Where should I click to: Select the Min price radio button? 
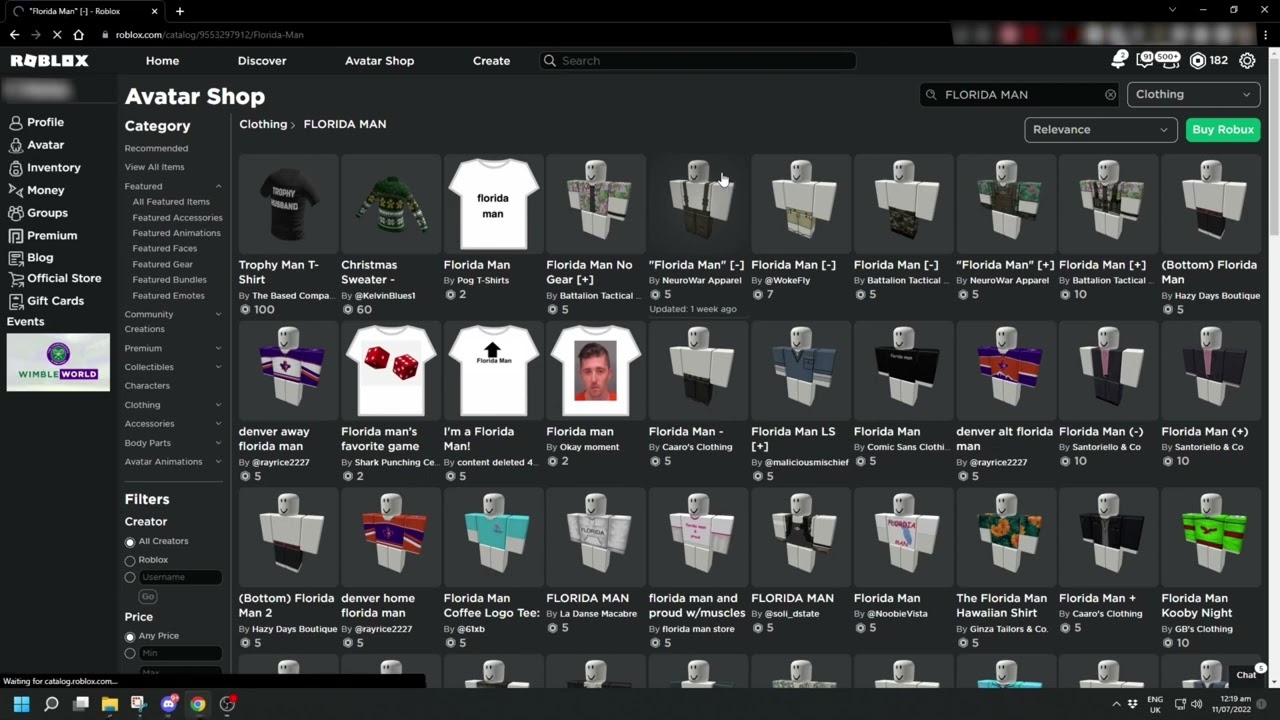(130, 654)
